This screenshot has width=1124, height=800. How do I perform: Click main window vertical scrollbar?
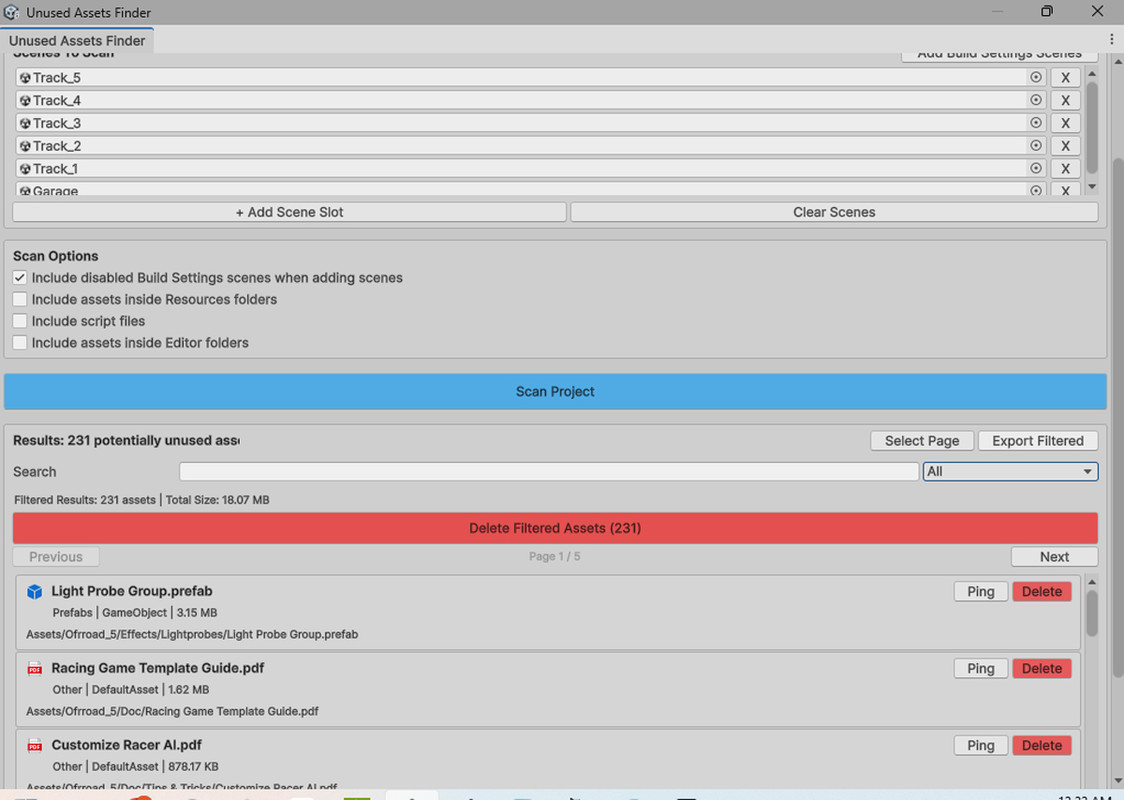(1118, 417)
